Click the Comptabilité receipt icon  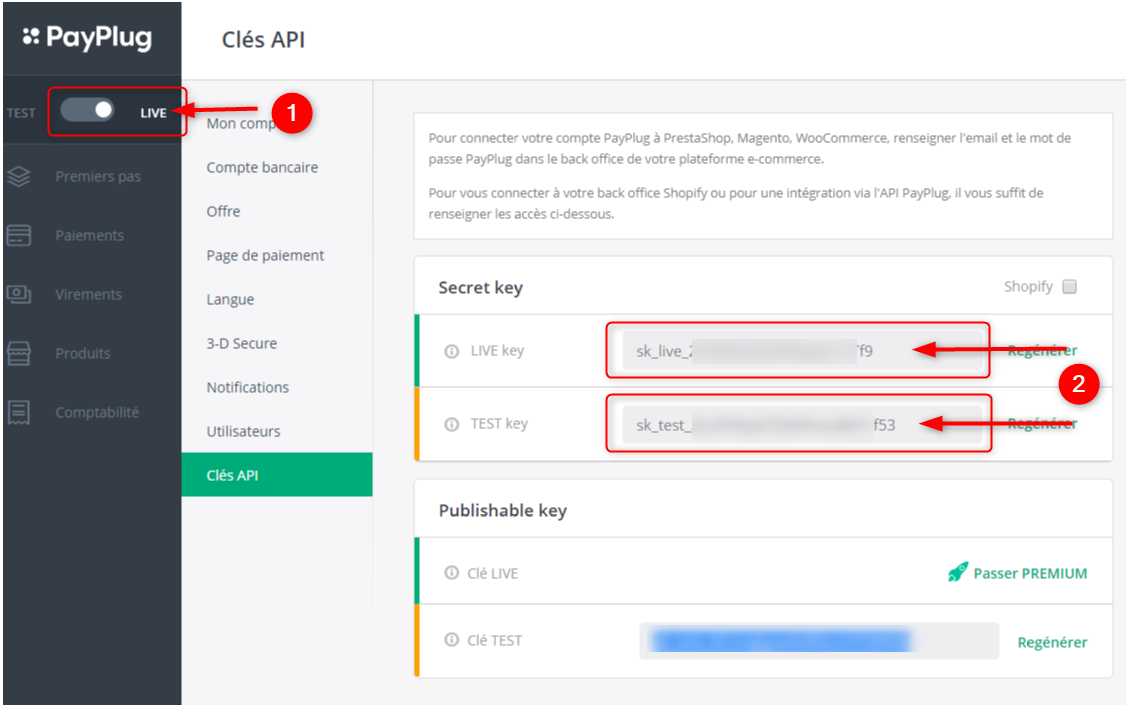19,412
